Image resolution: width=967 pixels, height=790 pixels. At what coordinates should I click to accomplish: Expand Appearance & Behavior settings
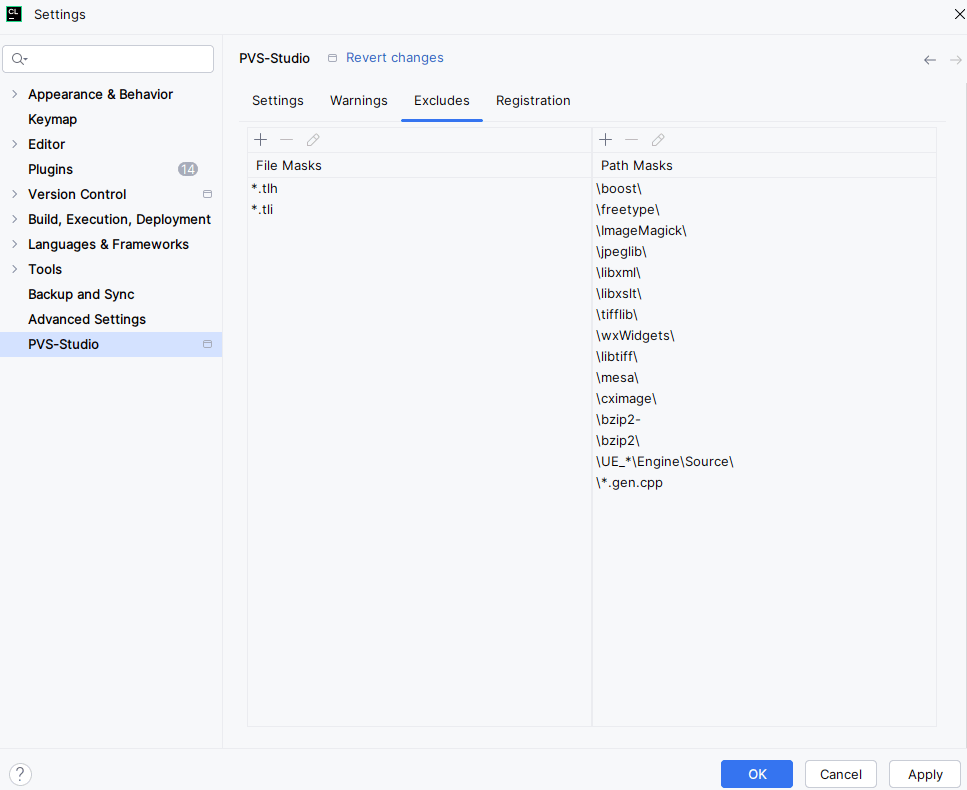tap(14, 94)
